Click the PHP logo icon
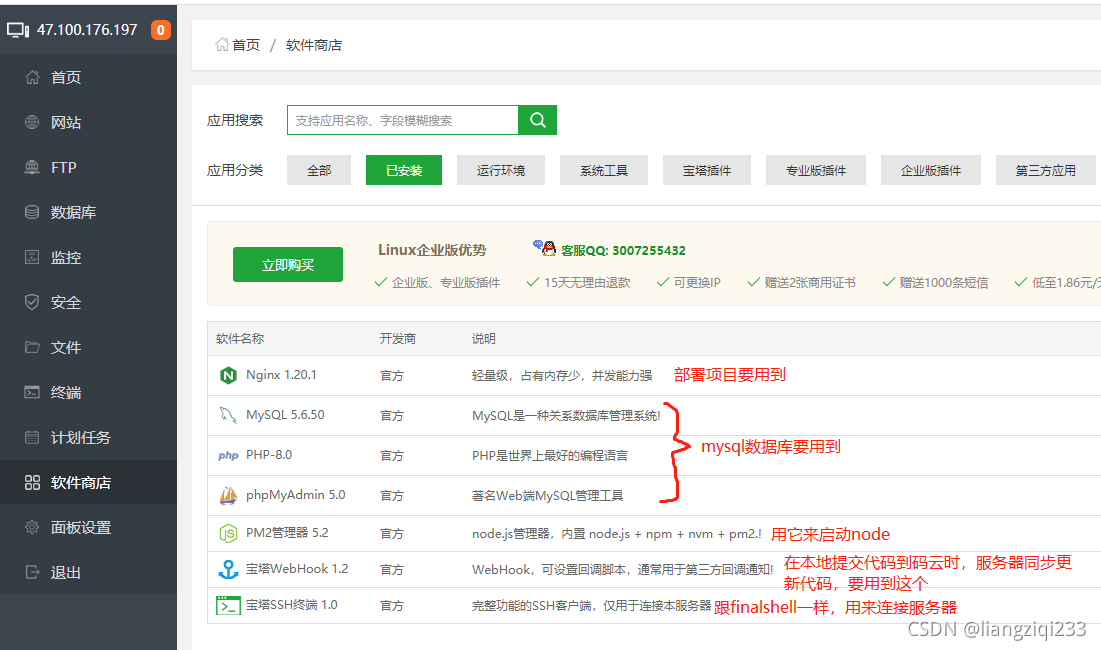Viewport: 1101px width, 650px height. coord(228,456)
